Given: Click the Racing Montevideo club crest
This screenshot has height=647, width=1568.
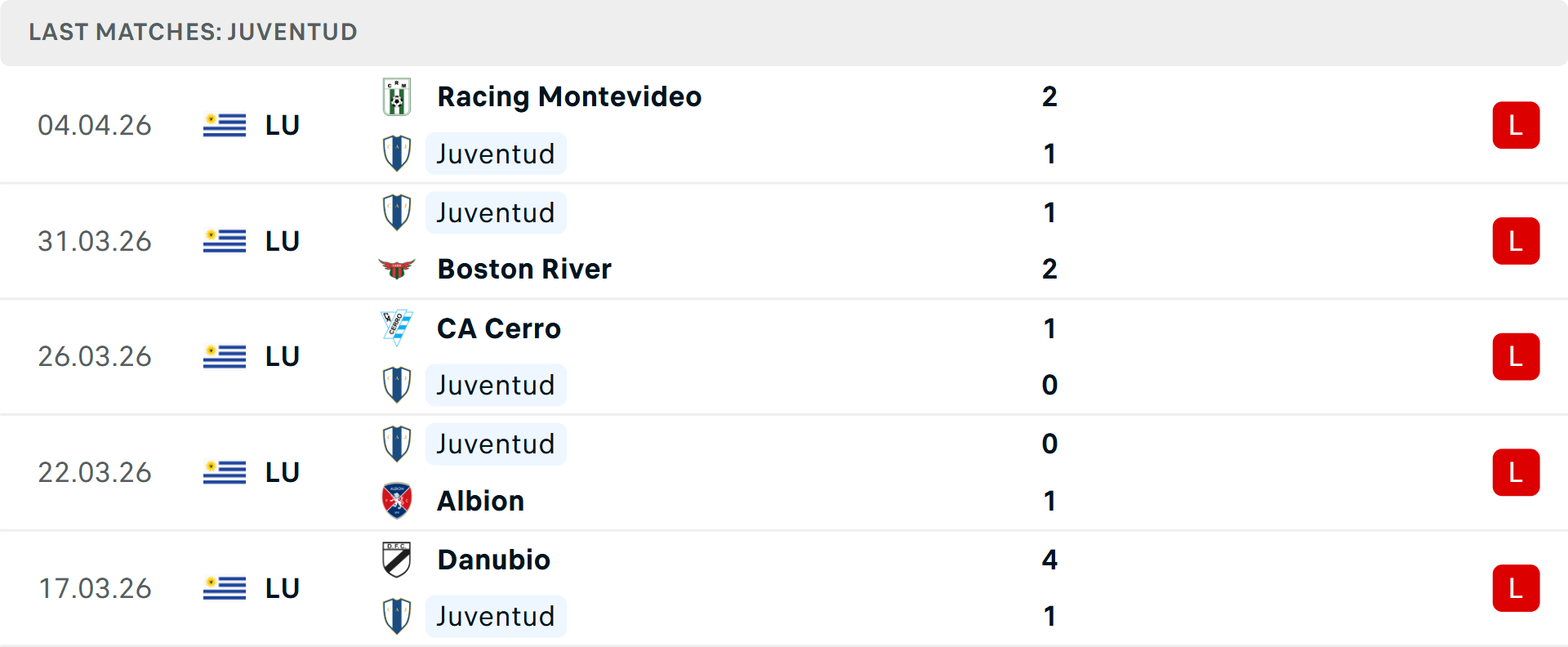Looking at the screenshot, I should pyautogui.click(x=397, y=97).
